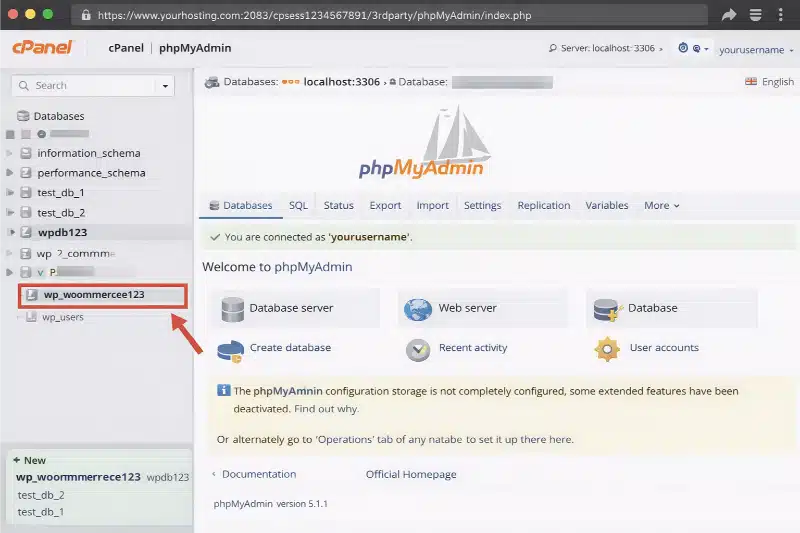Switch to the SQL tab
This screenshot has width=800, height=533.
pyautogui.click(x=298, y=206)
